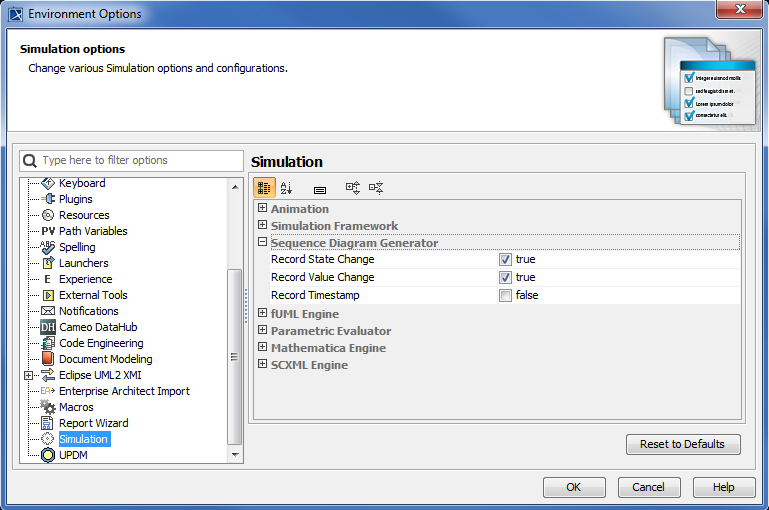Click the Macros gears icon
Screen dimensions: 769x510
48,407
